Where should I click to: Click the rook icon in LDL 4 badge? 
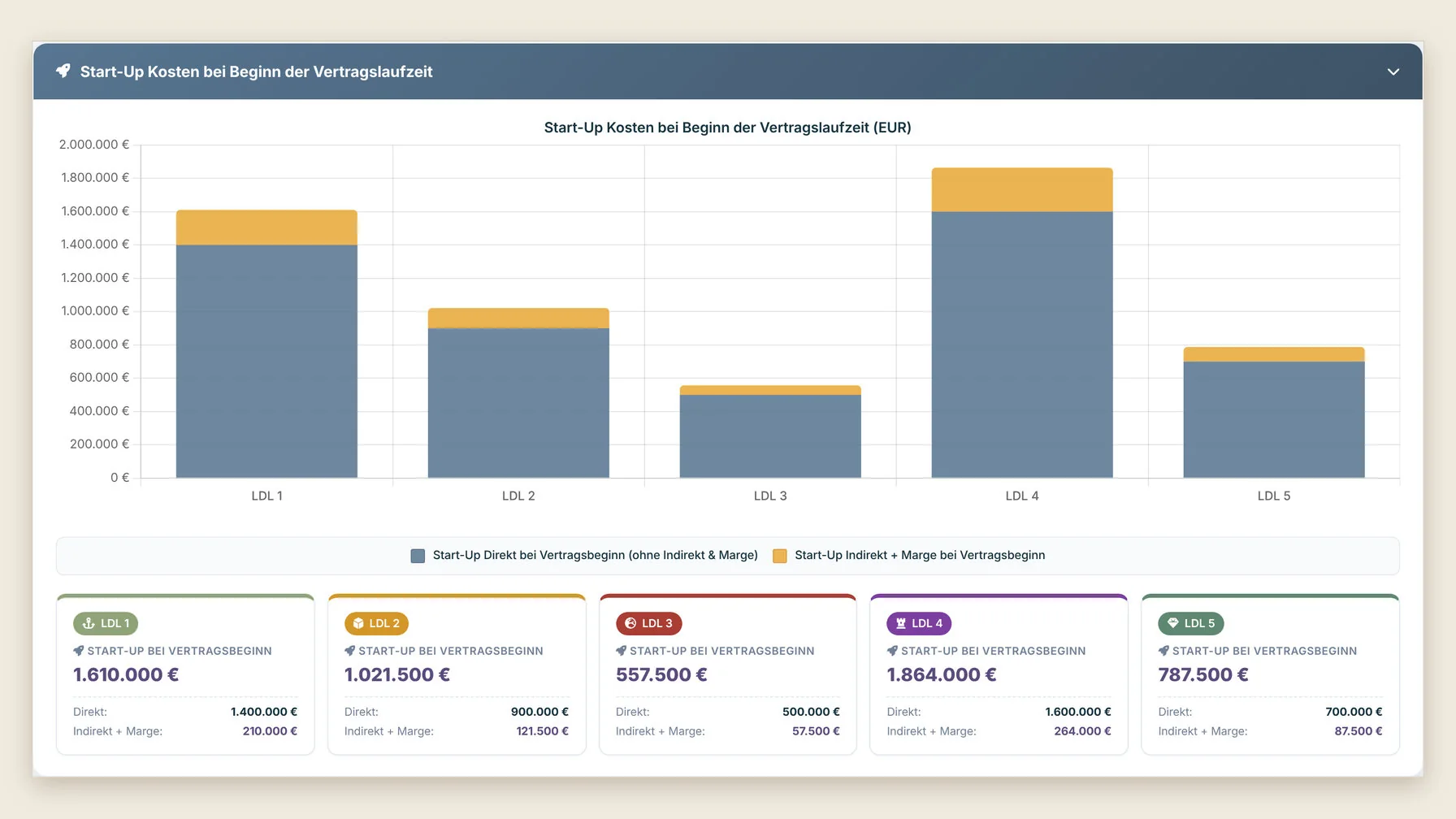pyautogui.click(x=901, y=623)
